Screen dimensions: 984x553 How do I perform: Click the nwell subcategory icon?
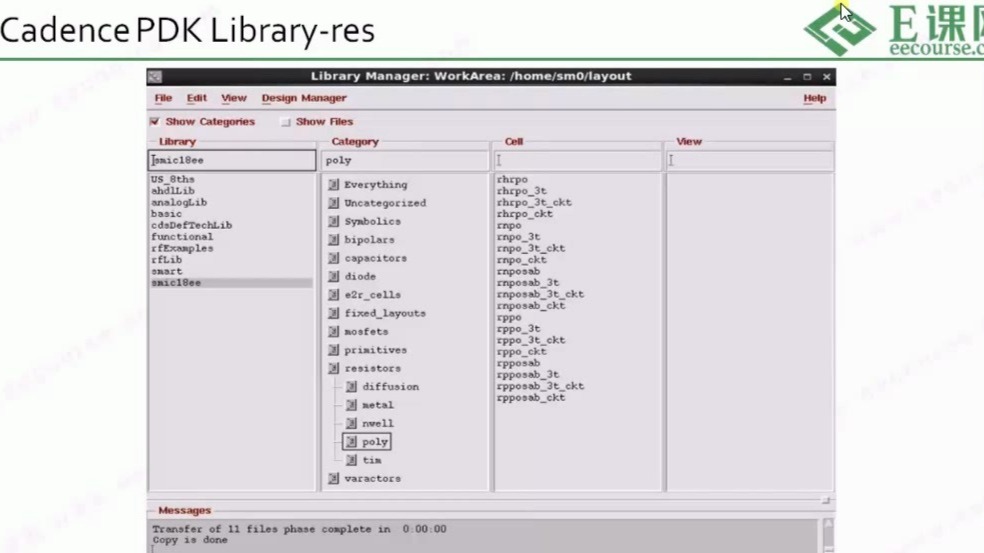(x=351, y=423)
